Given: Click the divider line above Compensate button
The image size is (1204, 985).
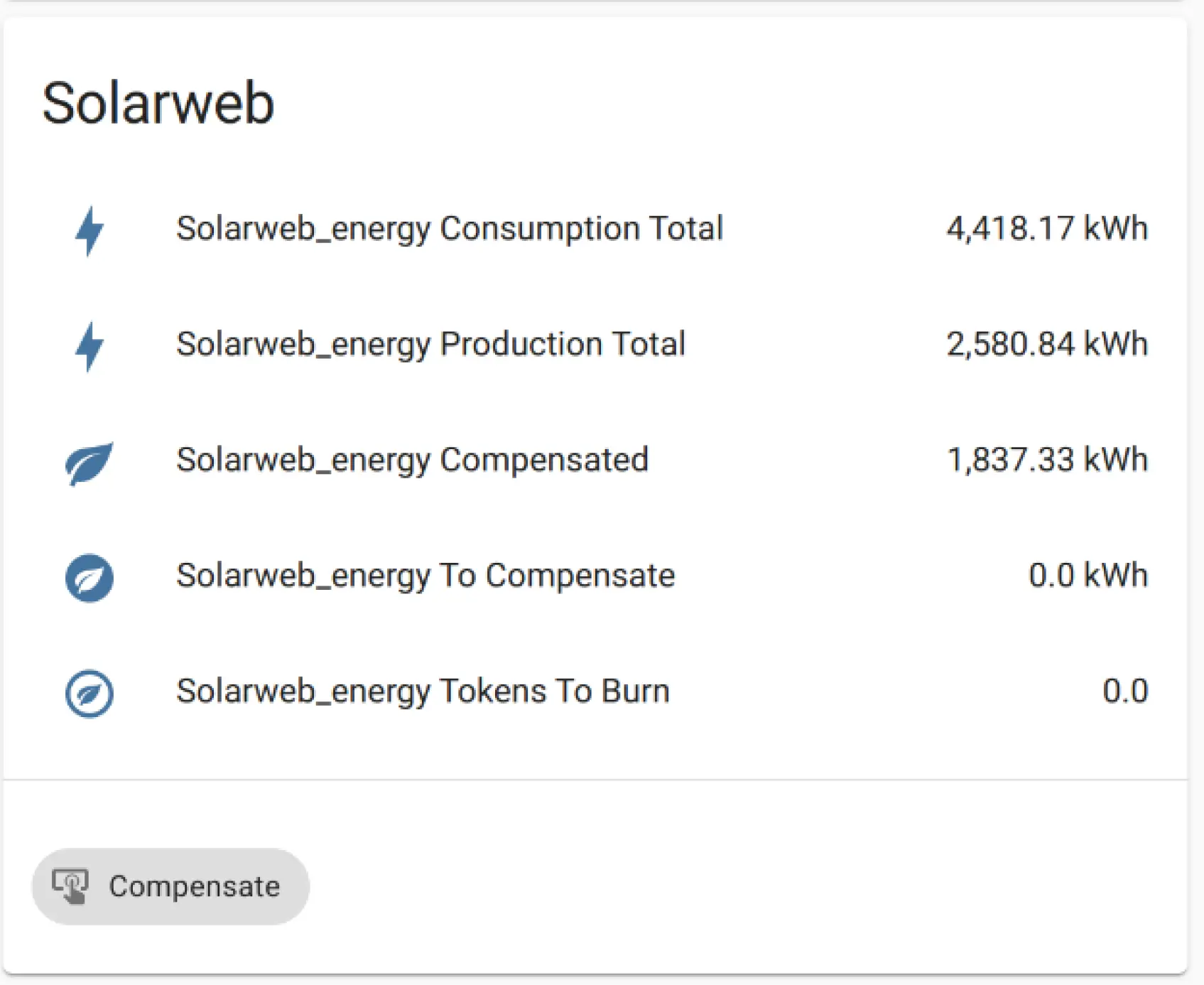Looking at the screenshot, I should coord(595,780).
